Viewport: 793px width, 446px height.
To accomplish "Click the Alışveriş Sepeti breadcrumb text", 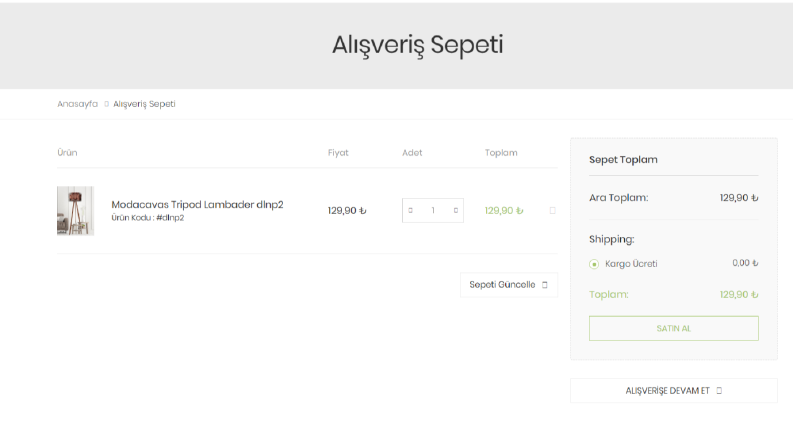I will pyautogui.click(x=144, y=104).
